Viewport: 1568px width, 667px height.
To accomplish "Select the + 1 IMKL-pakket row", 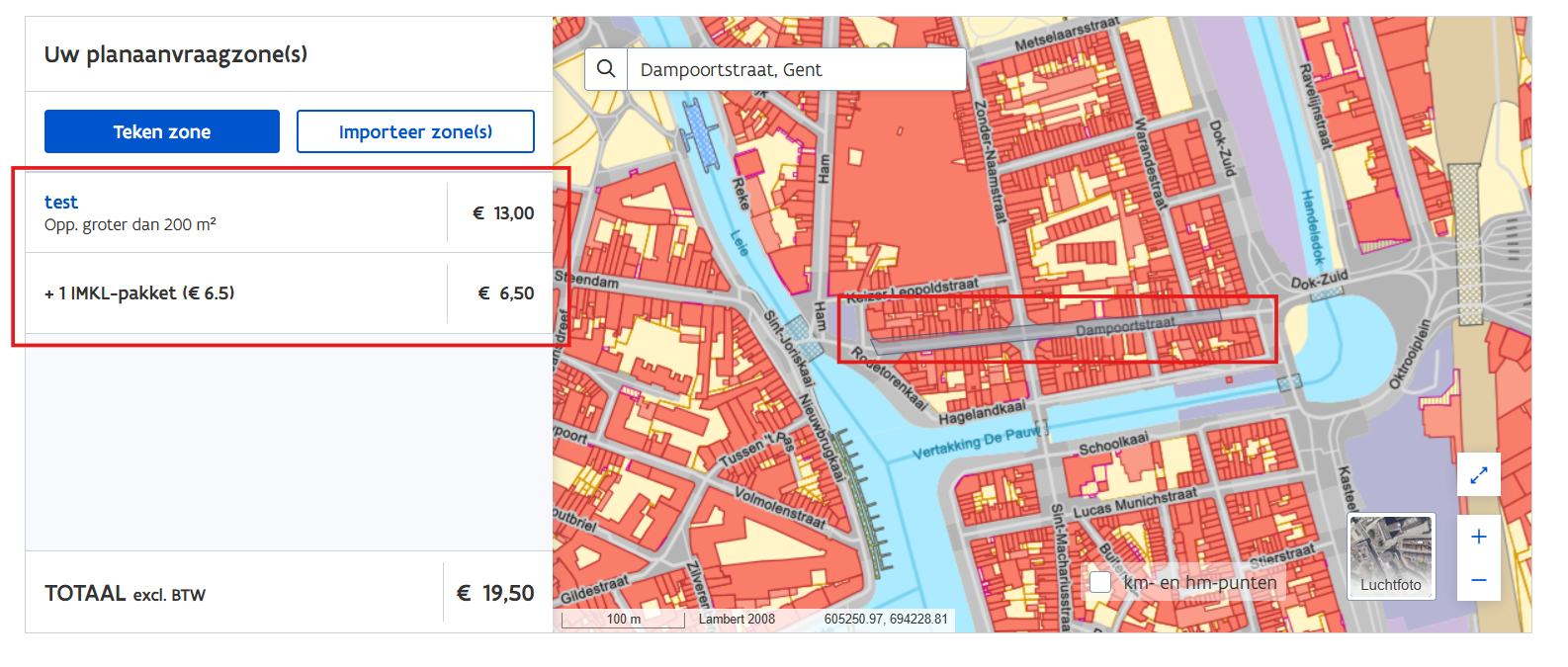I will point(139,293).
